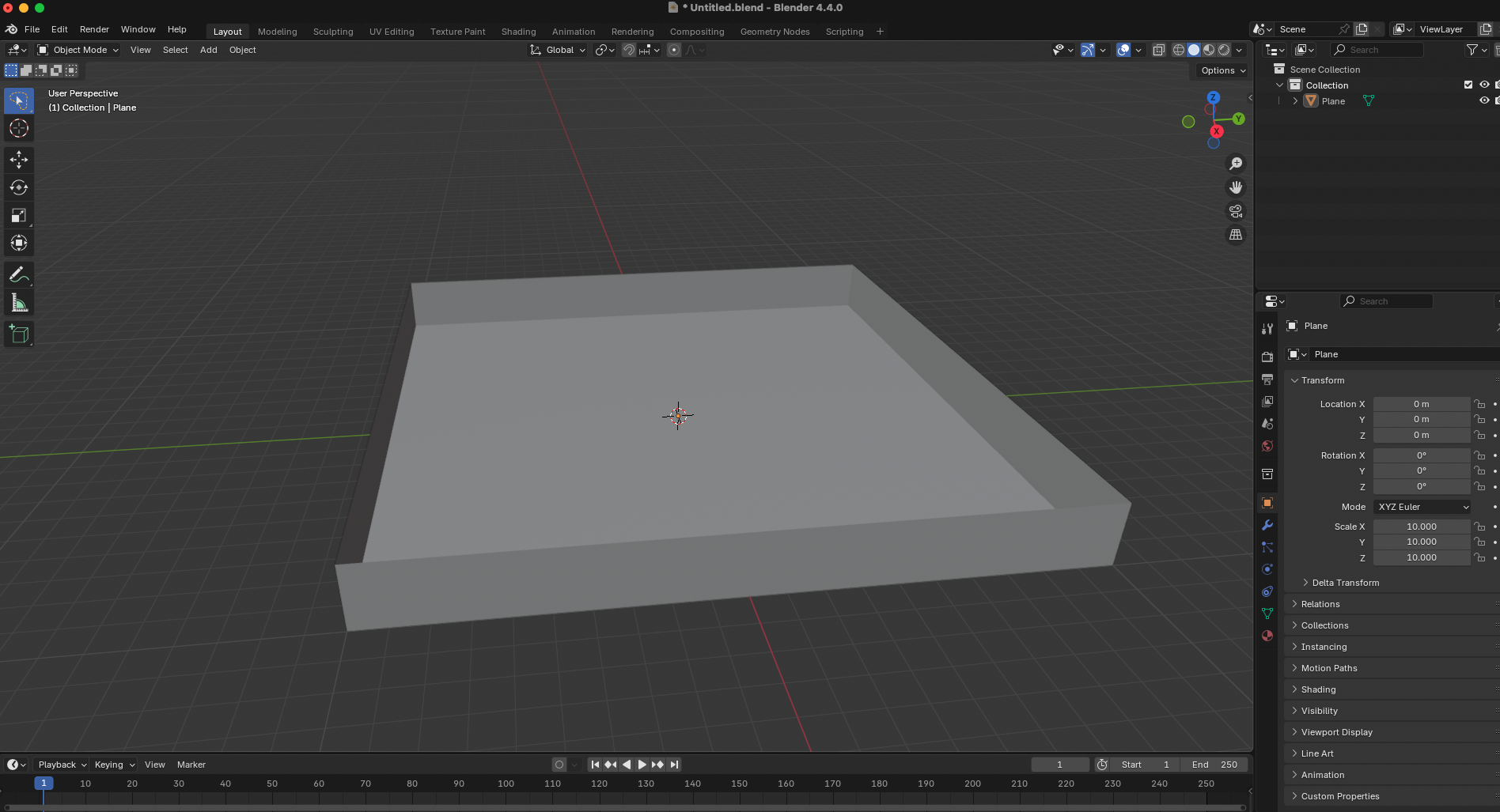Open the Output properties tab
Viewport: 1500px width, 812px height.
pyautogui.click(x=1267, y=380)
